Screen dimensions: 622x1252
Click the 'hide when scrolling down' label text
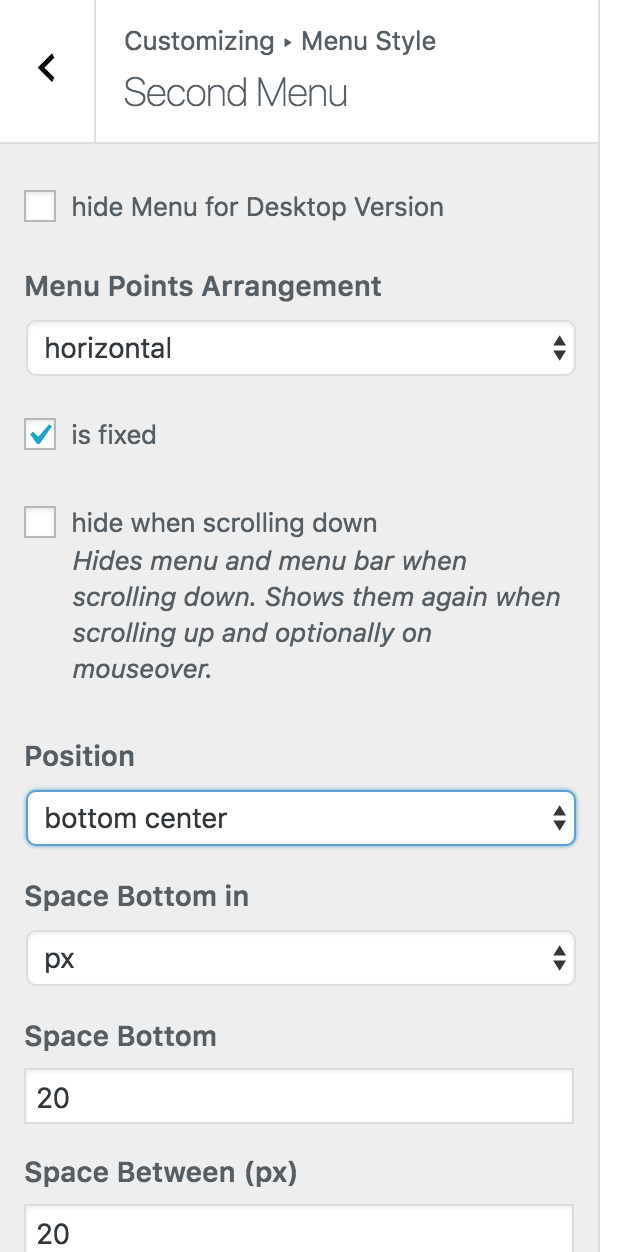point(224,523)
